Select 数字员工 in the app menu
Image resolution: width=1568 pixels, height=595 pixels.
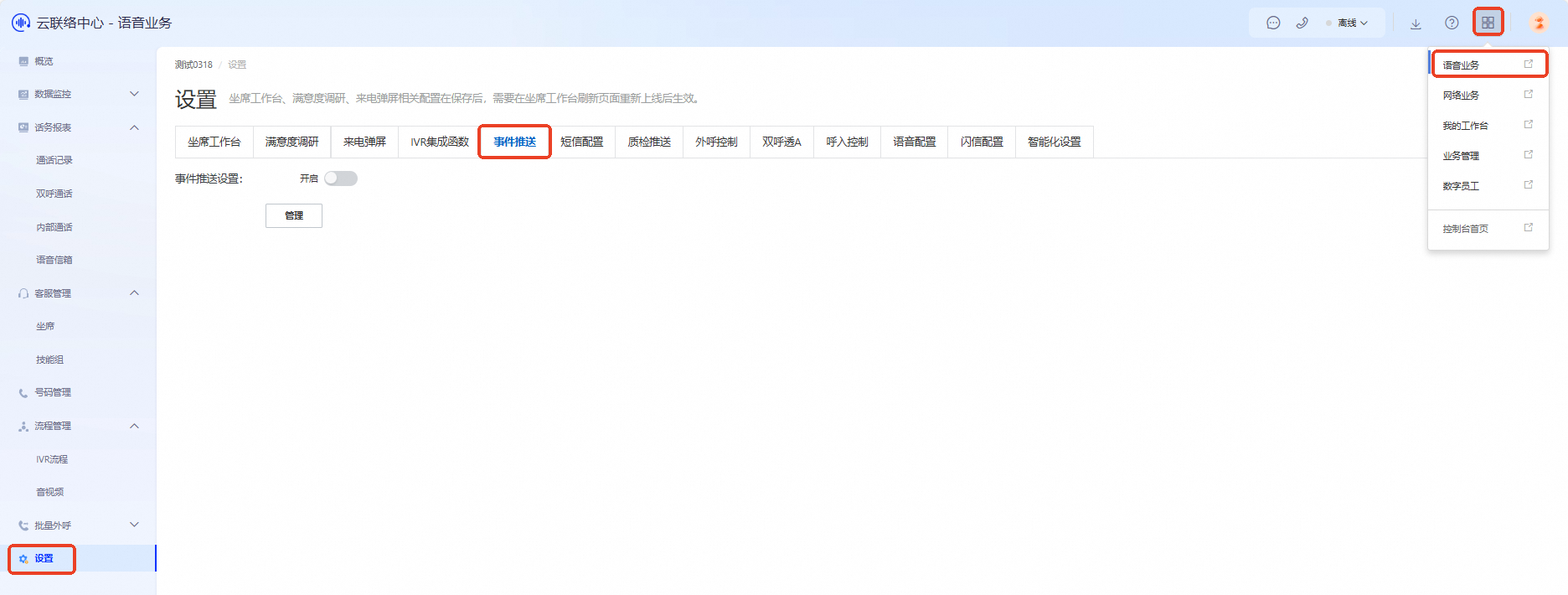point(1488,185)
